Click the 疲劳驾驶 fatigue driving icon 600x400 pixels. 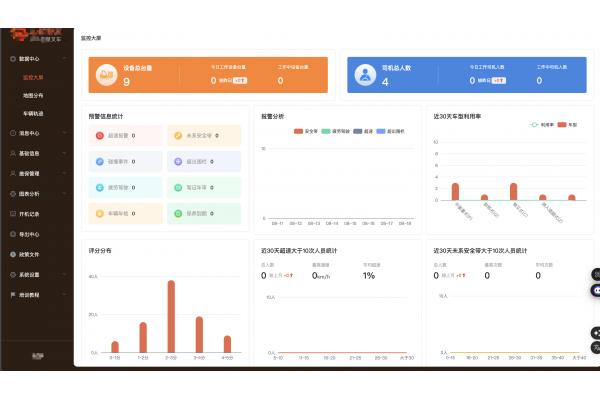[98, 187]
